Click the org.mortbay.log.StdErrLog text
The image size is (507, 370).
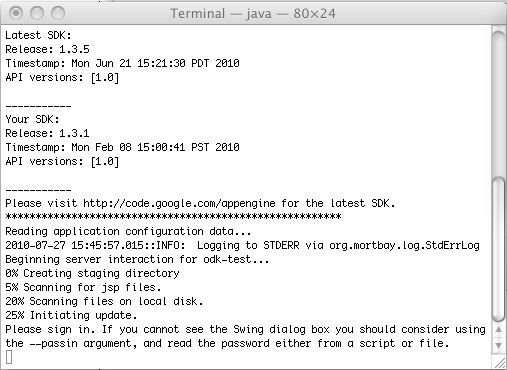(x=404, y=245)
